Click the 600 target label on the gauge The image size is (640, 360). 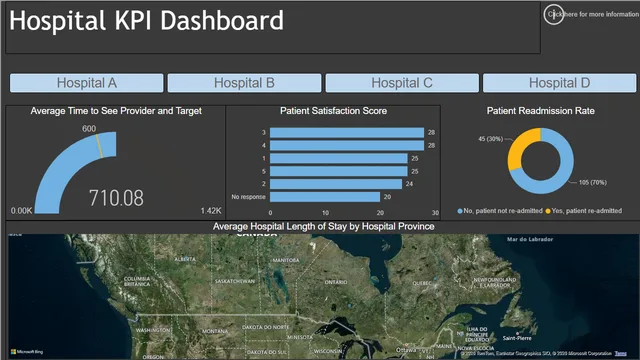tap(89, 129)
